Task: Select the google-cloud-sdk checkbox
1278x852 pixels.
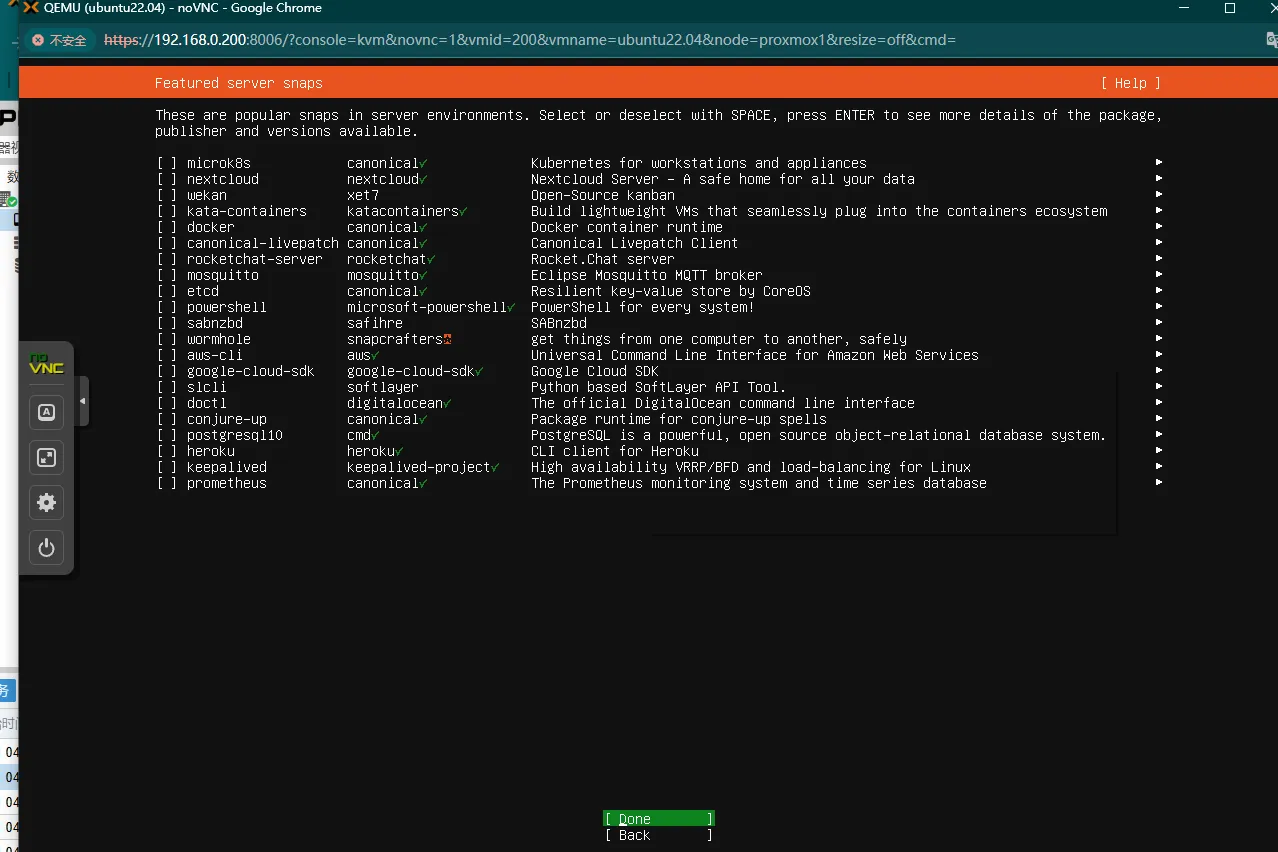Action: (167, 371)
